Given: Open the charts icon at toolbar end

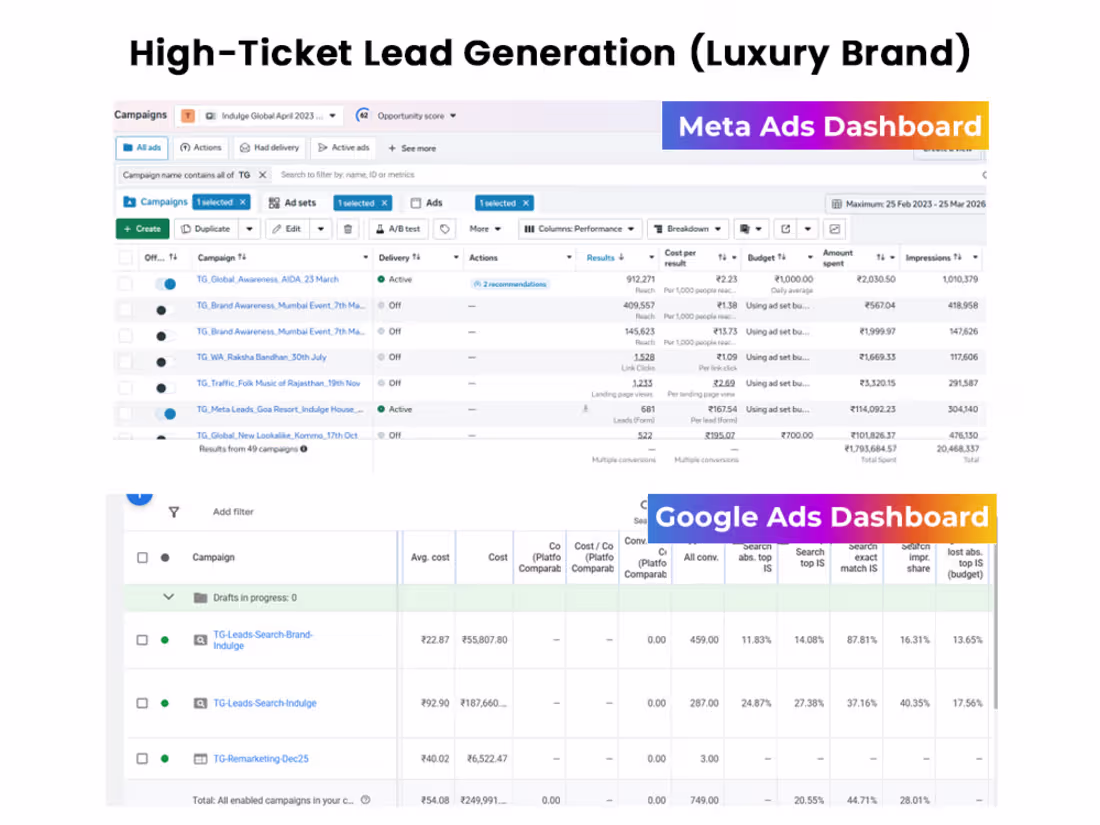Looking at the screenshot, I should pos(835,229).
